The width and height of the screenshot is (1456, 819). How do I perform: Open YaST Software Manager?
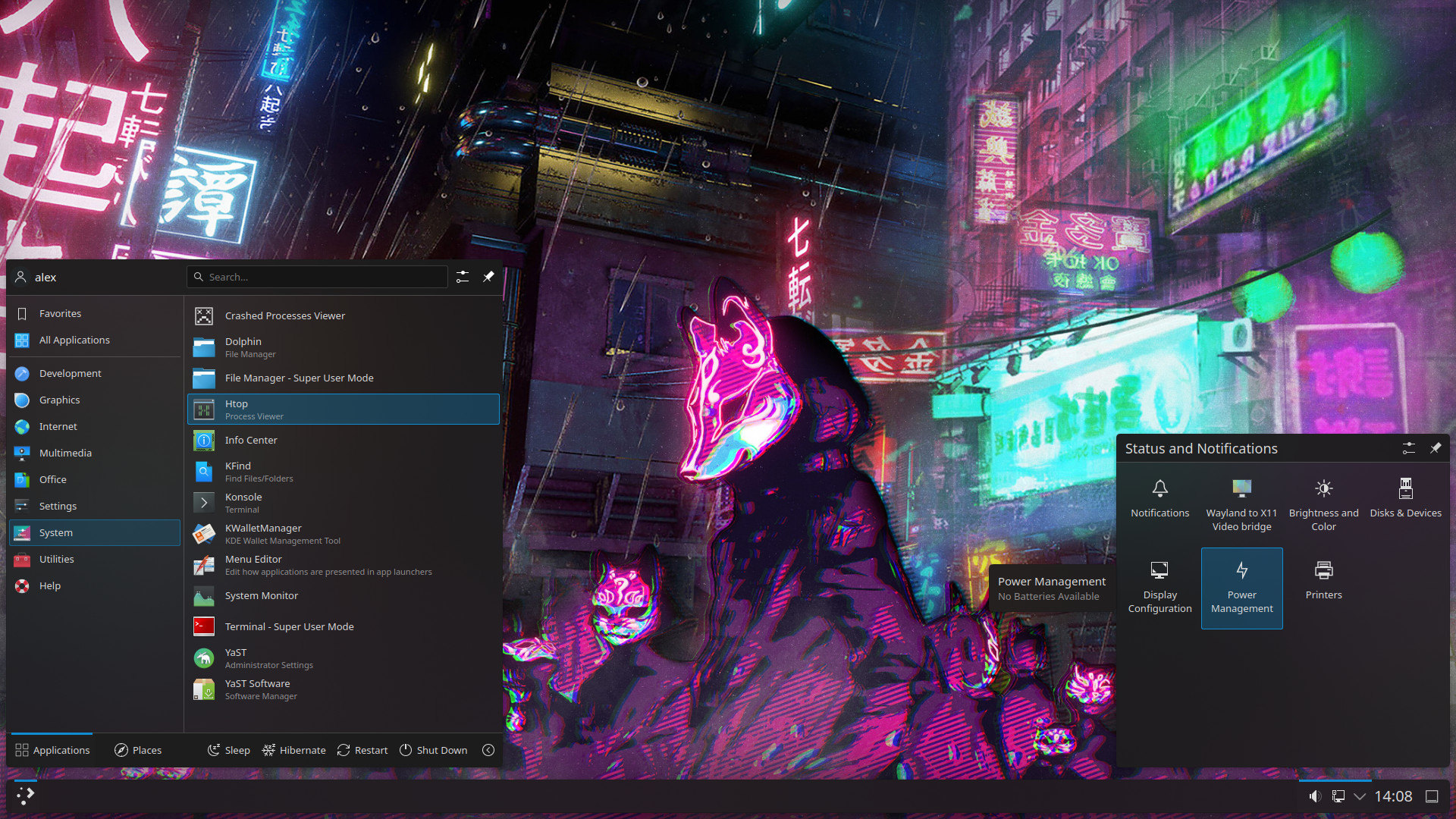point(343,689)
